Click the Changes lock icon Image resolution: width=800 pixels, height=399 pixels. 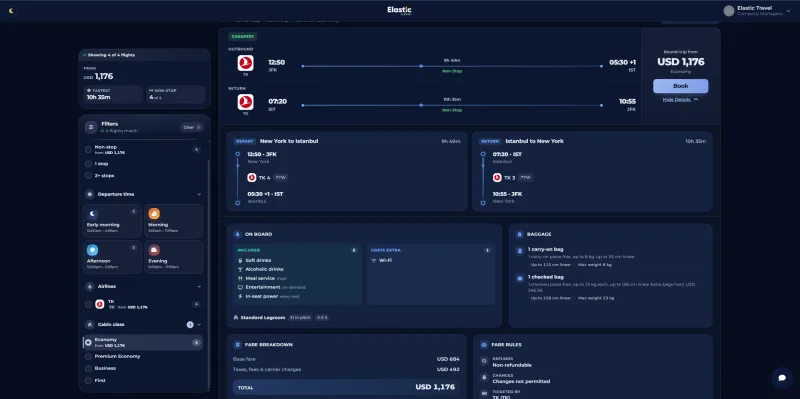pyautogui.click(x=484, y=378)
